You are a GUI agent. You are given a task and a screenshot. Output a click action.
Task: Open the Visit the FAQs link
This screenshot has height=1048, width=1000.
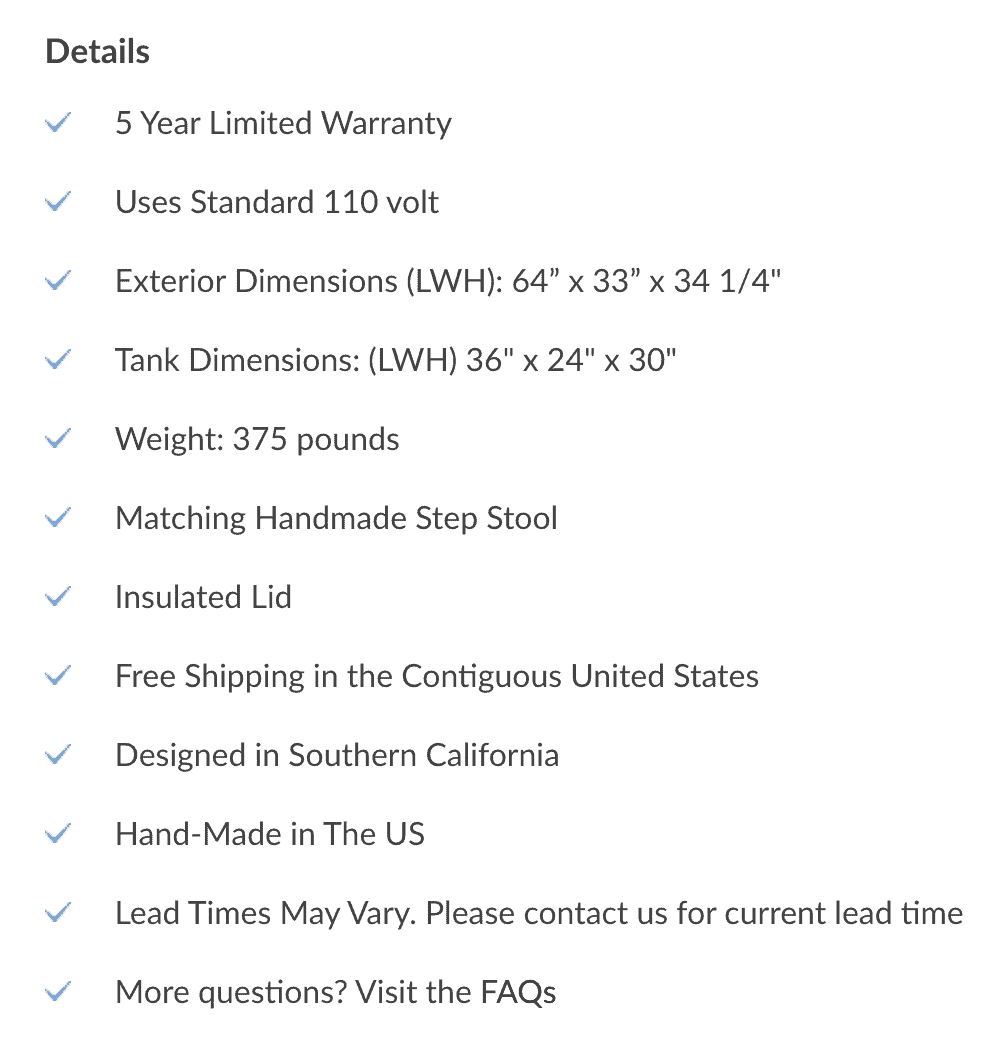[x=455, y=992]
